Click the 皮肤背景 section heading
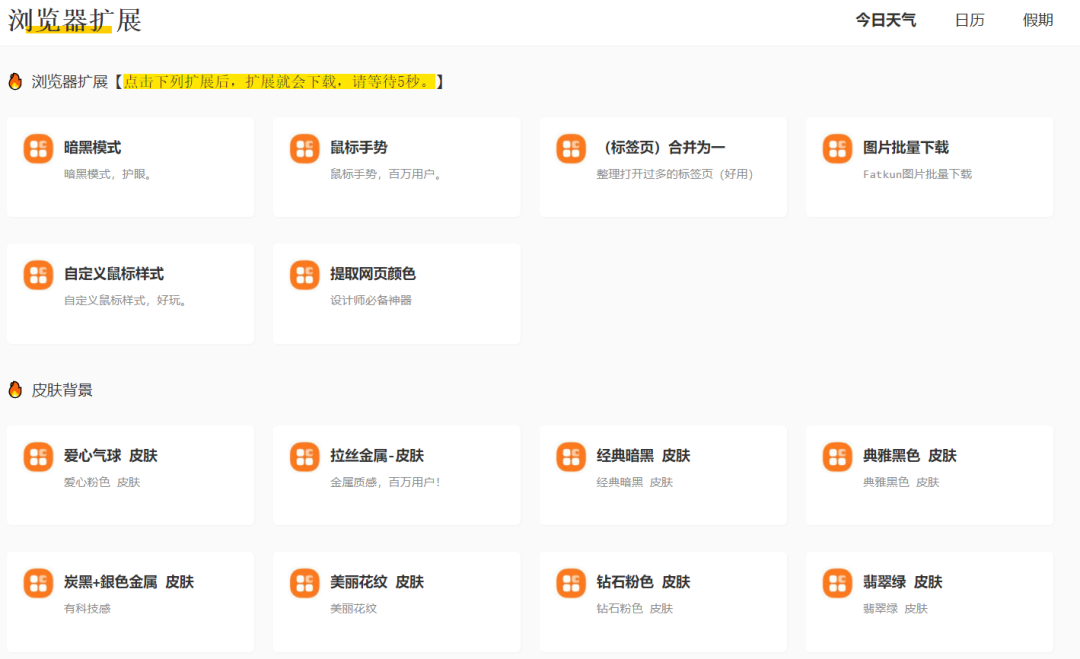Screen dimensions: 1080x659 click(62, 390)
